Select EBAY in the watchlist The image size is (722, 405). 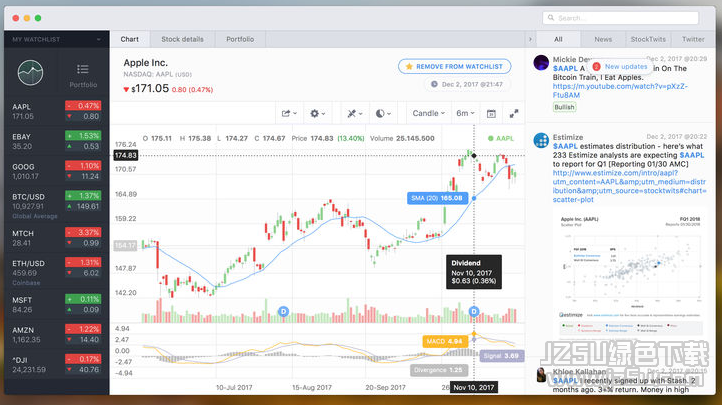pos(57,141)
